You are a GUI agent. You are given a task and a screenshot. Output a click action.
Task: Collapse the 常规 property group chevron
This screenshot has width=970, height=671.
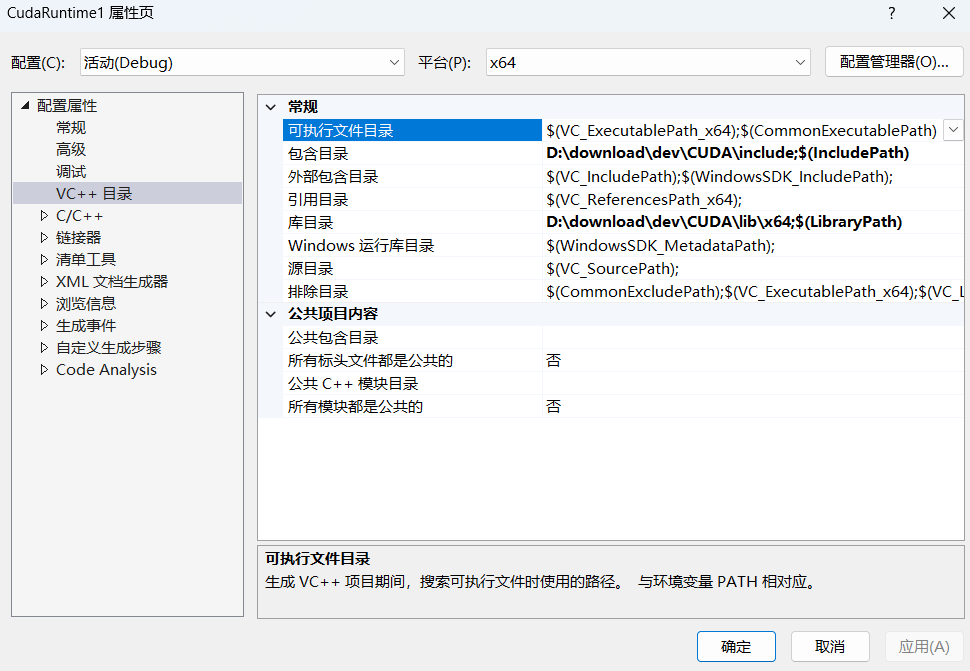point(271,107)
